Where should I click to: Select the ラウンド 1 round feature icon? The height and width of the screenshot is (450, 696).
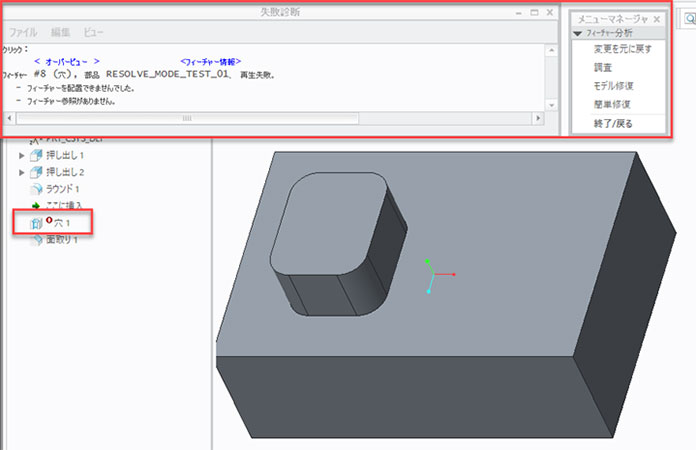(x=38, y=189)
